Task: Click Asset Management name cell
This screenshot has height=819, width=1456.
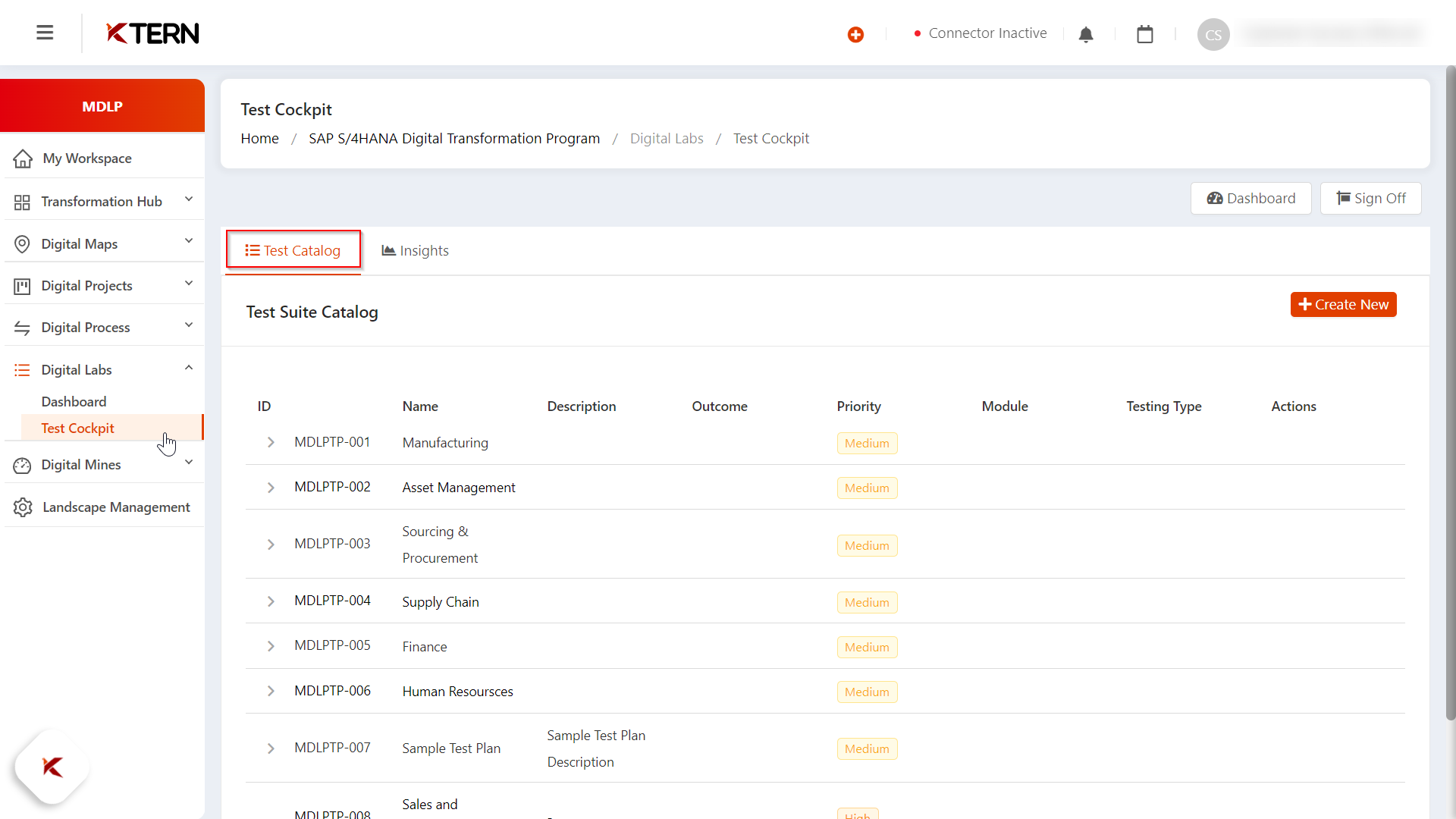Action: coord(459,488)
